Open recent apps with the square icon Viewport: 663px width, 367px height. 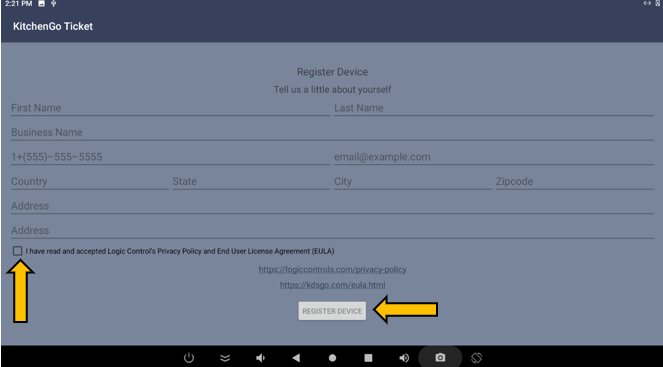(368, 358)
